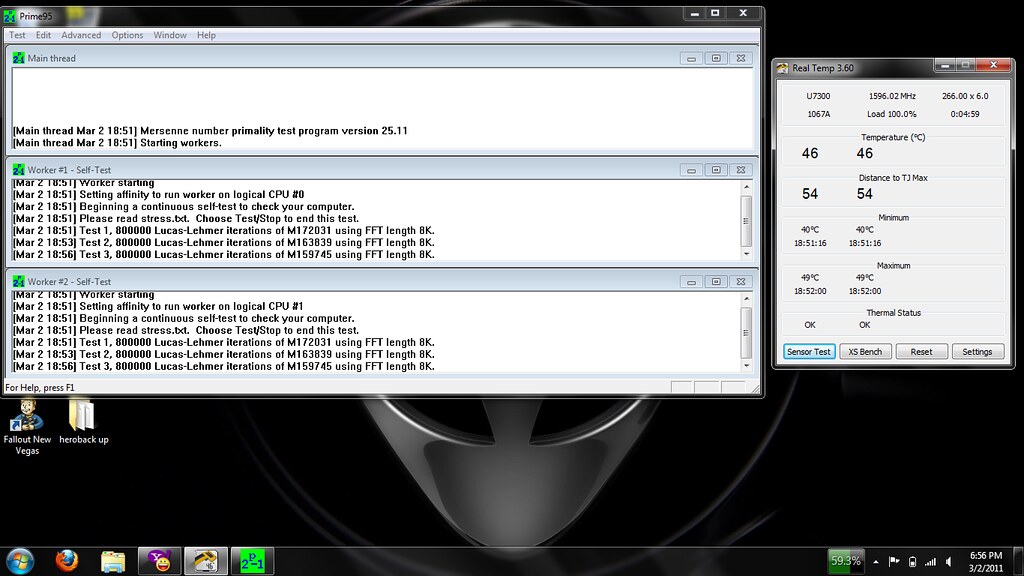Click the Real Temp title bar icon
The image size is (1024, 576).
pyautogui.click(x=782, y=68)
